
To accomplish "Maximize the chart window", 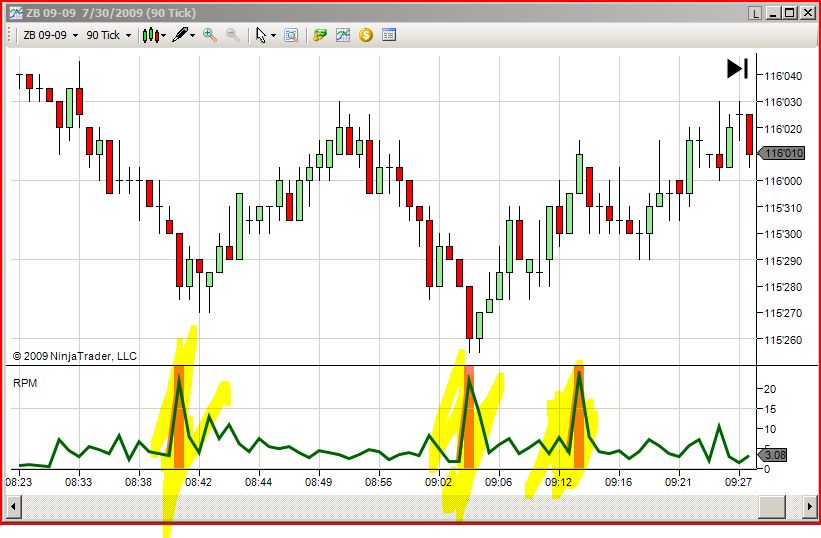I will click(x=790, y=13).
